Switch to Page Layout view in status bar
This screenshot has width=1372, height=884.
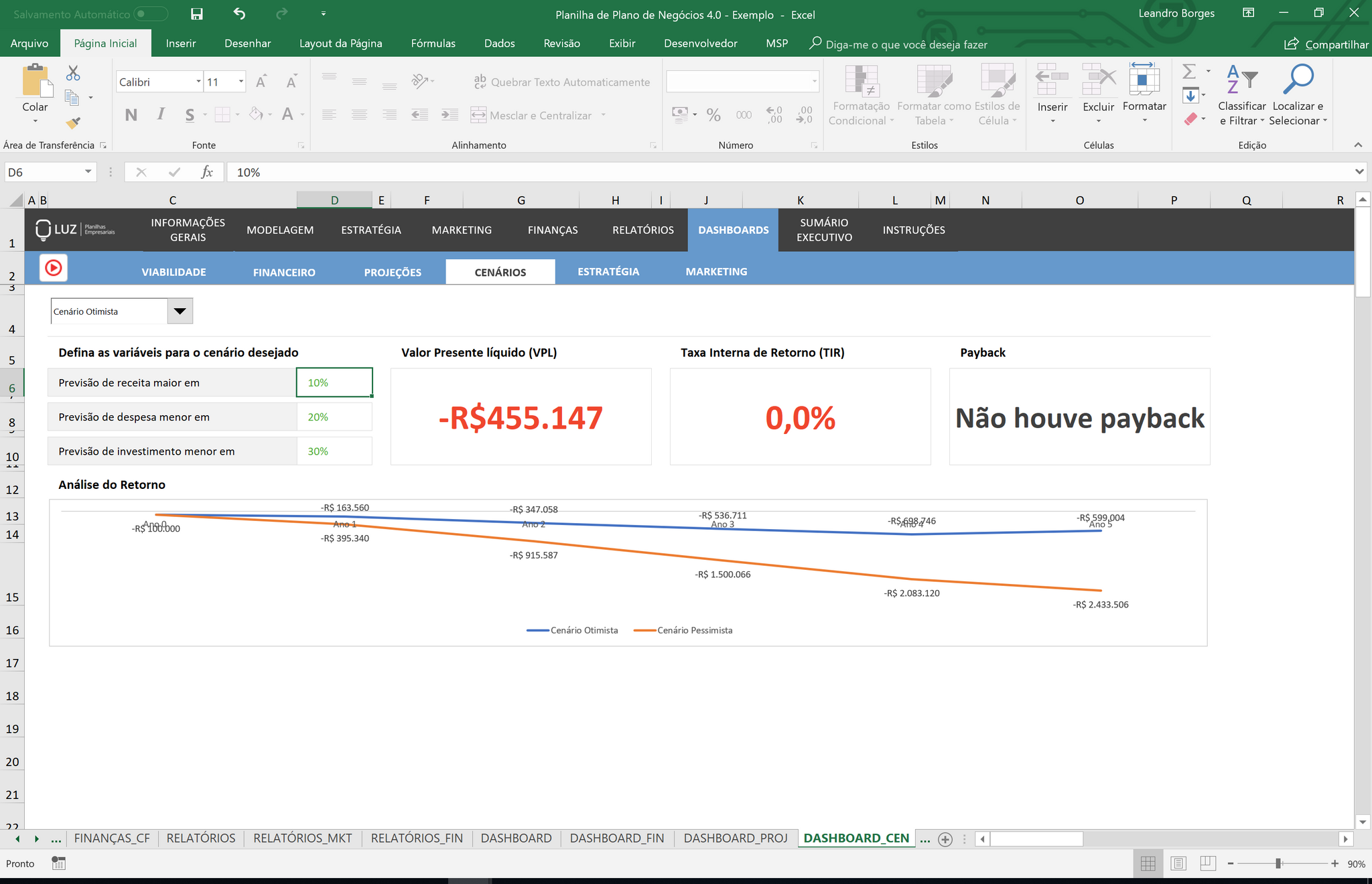pos(1178,863)
